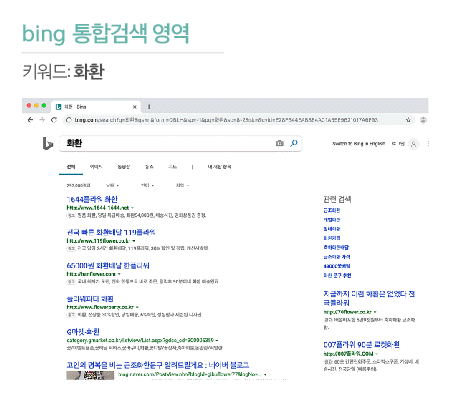Open the 뉴스 tab
This screenshot has width=450, height=401.
click(172, 167)
